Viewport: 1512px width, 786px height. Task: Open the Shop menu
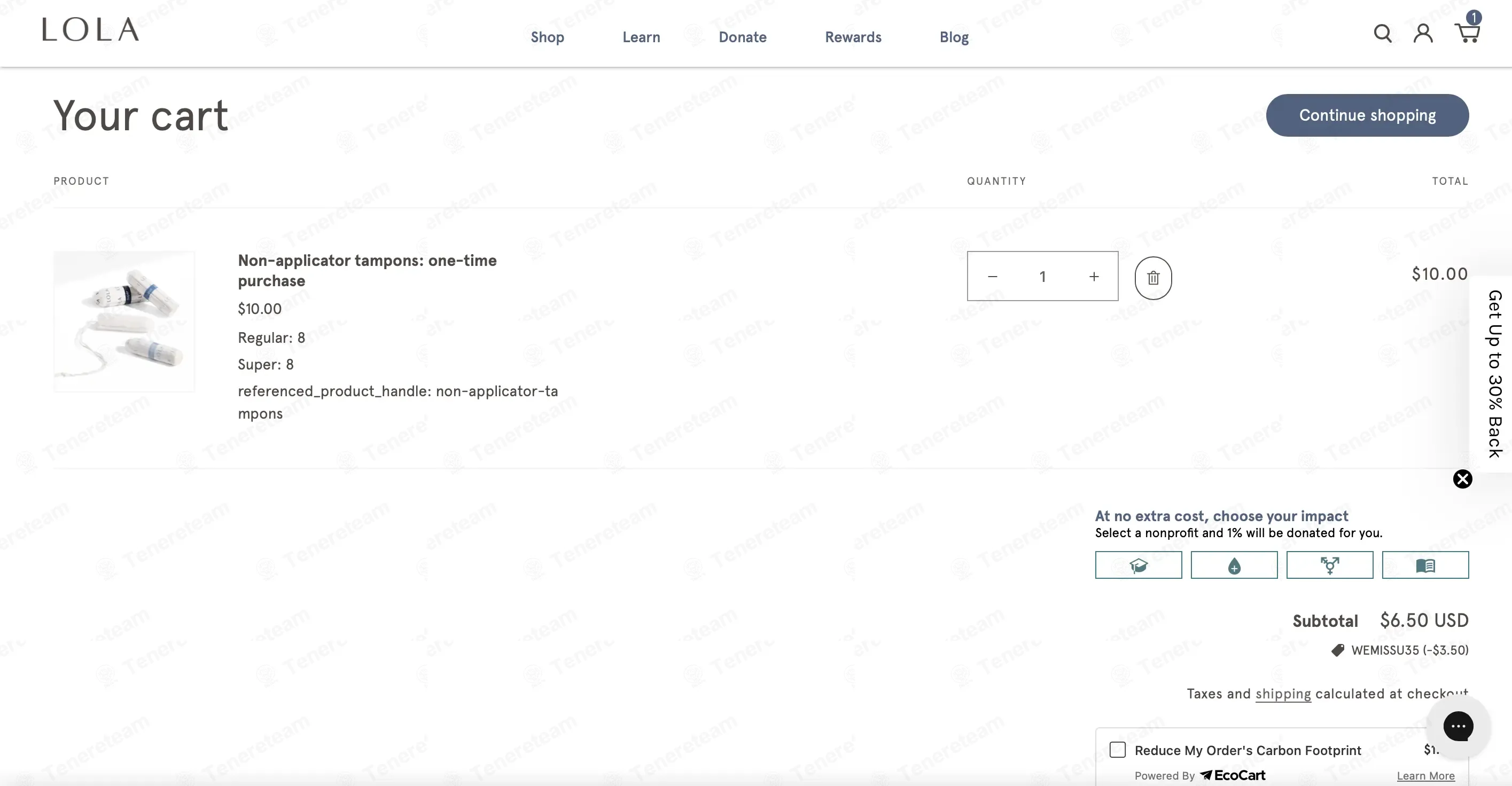coord(547,37)
